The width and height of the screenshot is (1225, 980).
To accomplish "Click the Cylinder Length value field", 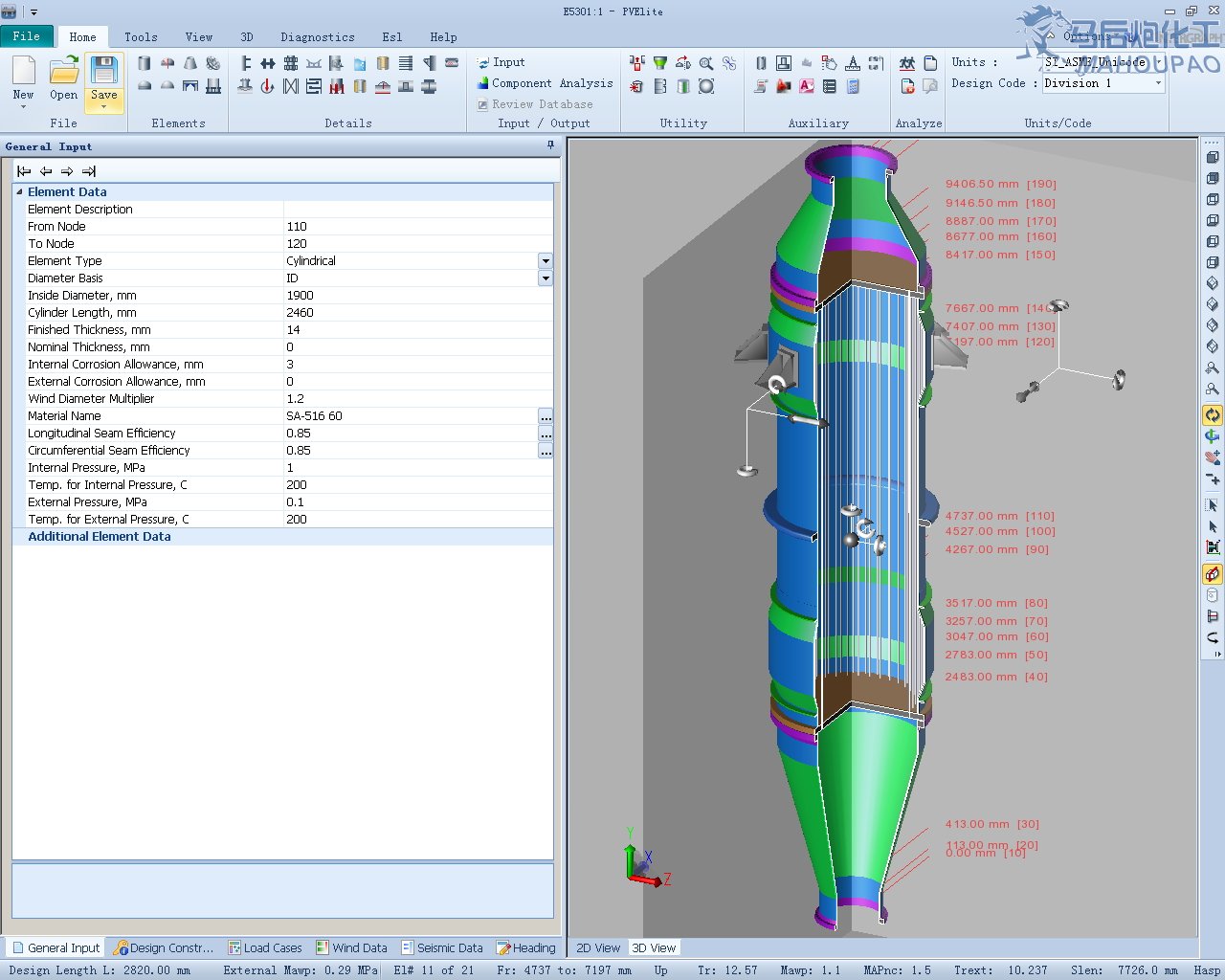I will (x=418, y=312).
